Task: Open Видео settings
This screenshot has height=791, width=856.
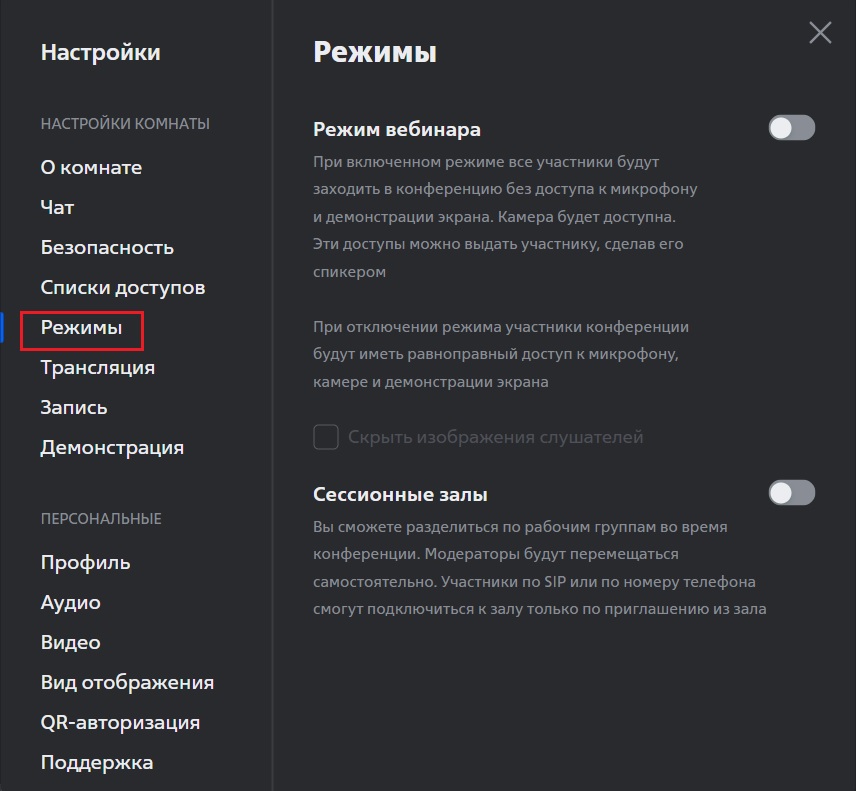Action: click(x=70, y=643)
